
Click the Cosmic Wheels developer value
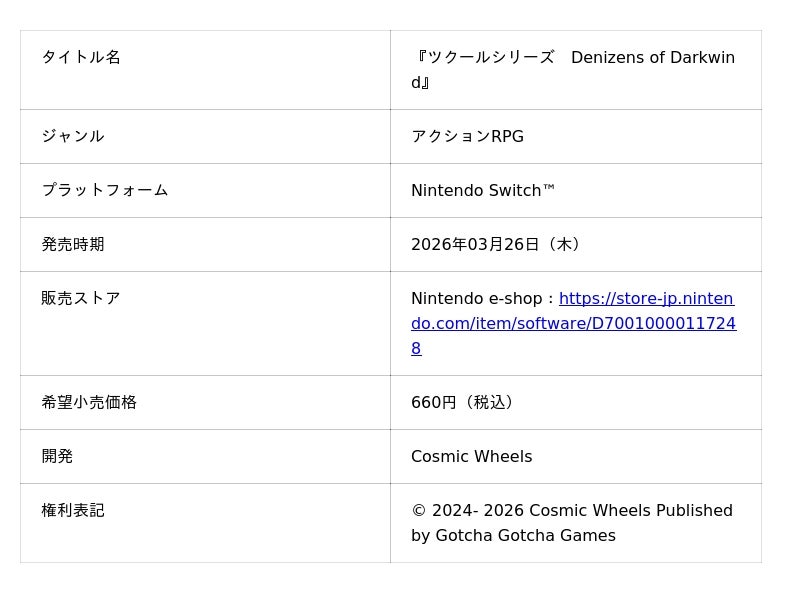pos(471,457)
